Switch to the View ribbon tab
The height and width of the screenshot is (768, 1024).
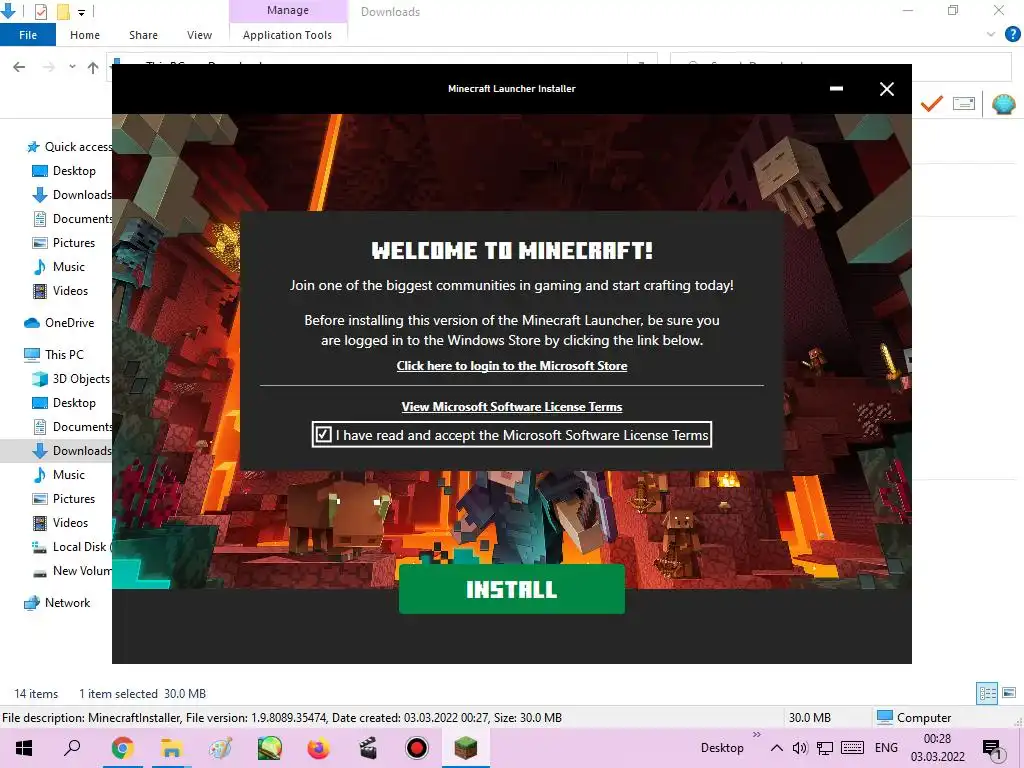[x=199, y=35]
